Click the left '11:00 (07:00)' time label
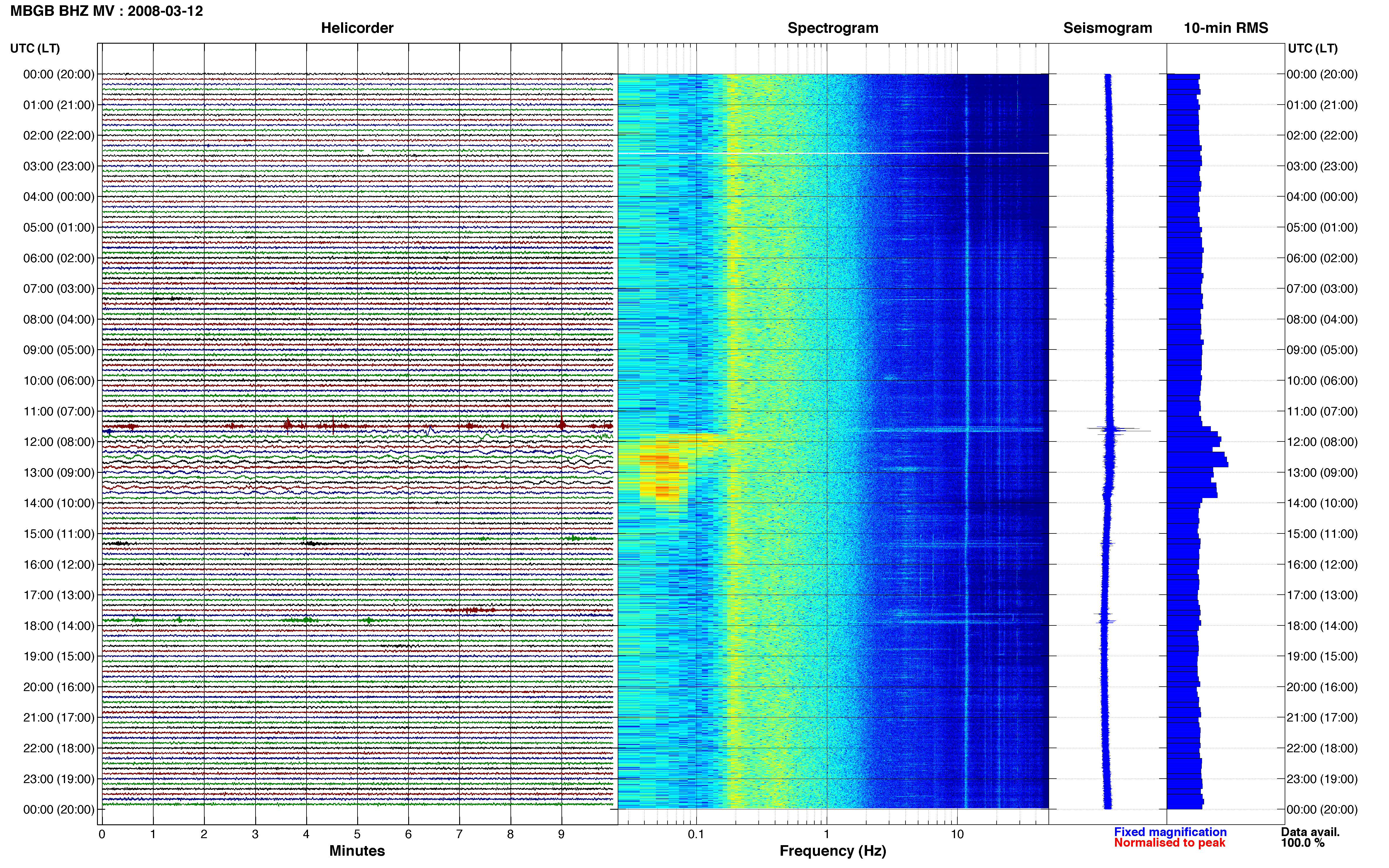 (59, 411)
